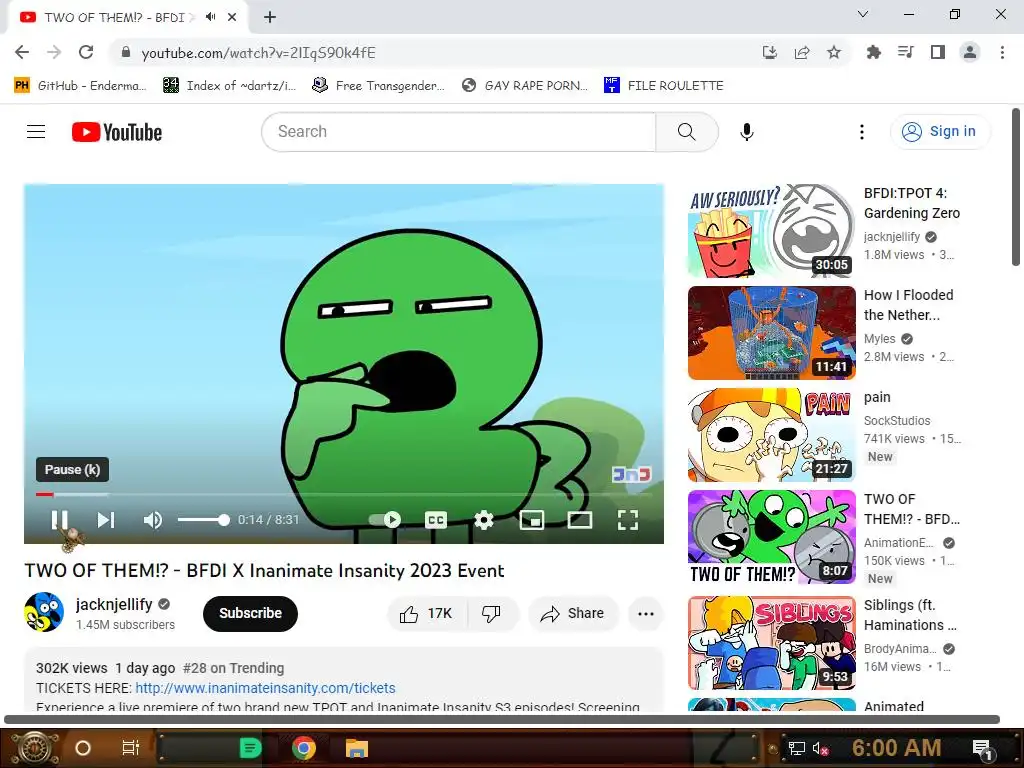The width and height of the screenshot is (1024, 768).
Task: Switch to theater mode icon
Action: pyautogui.click(x=580, y=520)
